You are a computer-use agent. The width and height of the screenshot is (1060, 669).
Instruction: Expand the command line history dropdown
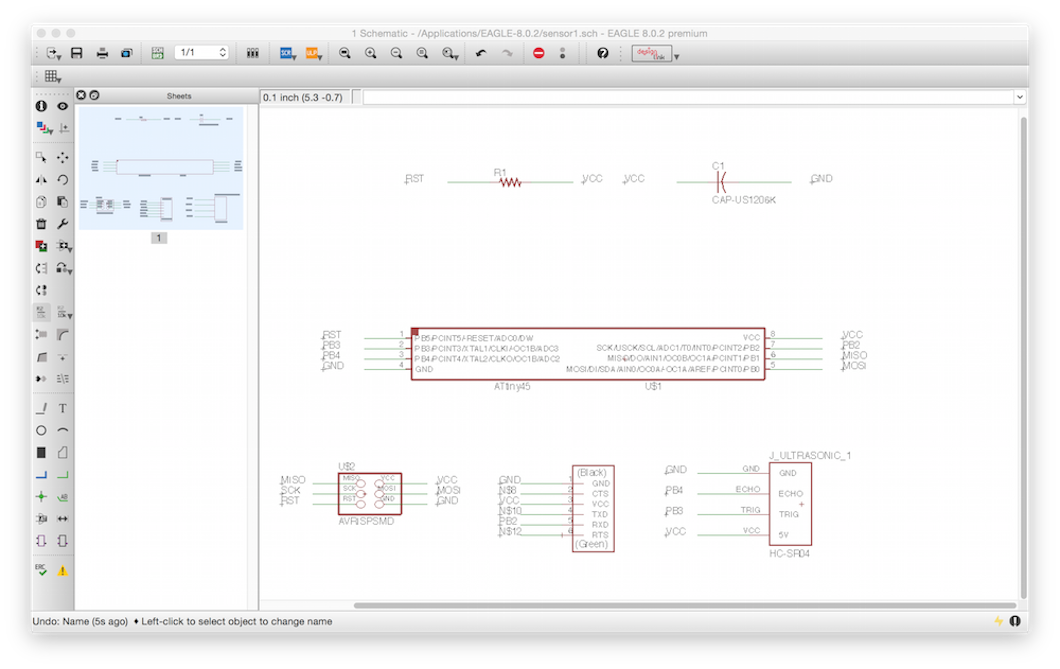1019,97
